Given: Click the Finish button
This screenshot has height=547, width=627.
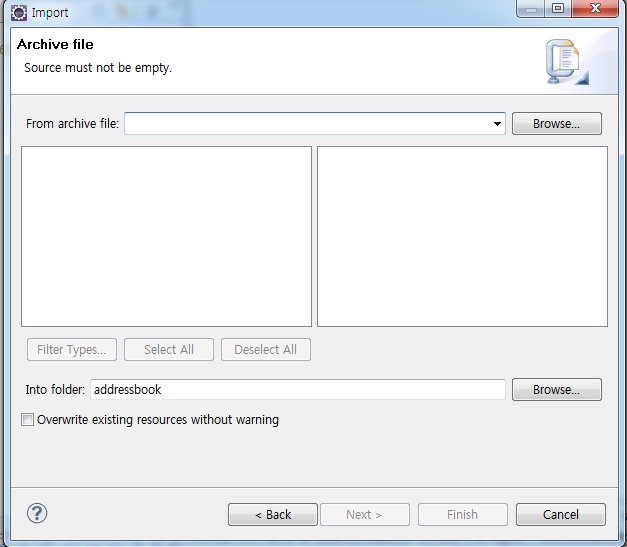Looking at the screenshot, I should click(x=462, y=514).
